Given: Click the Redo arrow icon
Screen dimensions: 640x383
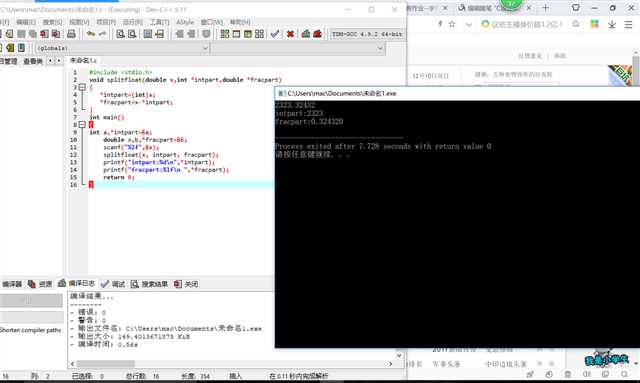Looking at the screenshot, I should tap(102, 34).
